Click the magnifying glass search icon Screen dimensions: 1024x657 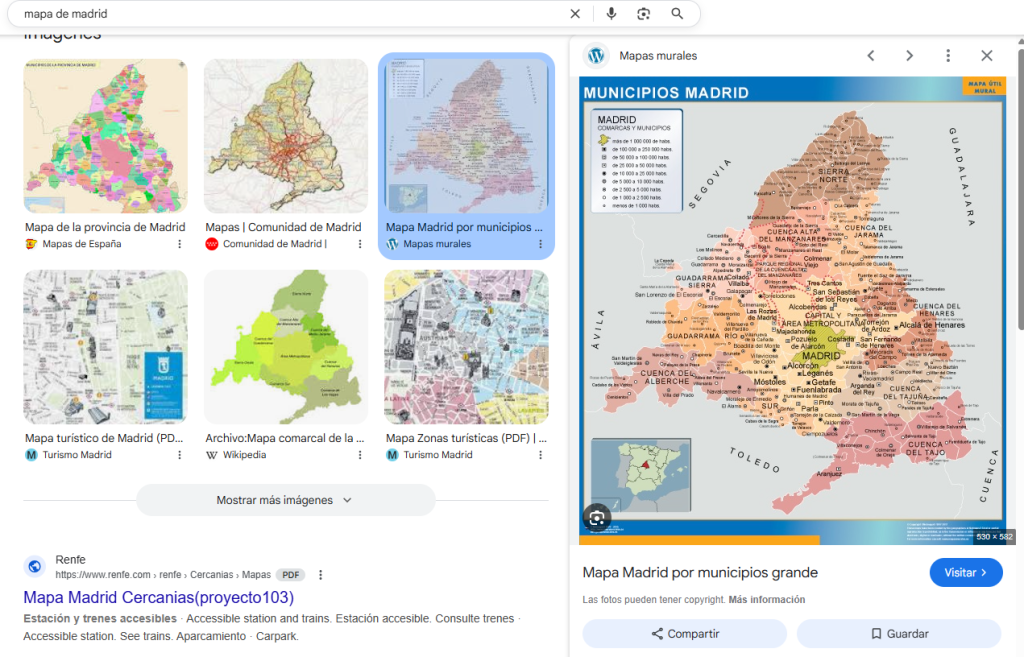click(677, 14)
